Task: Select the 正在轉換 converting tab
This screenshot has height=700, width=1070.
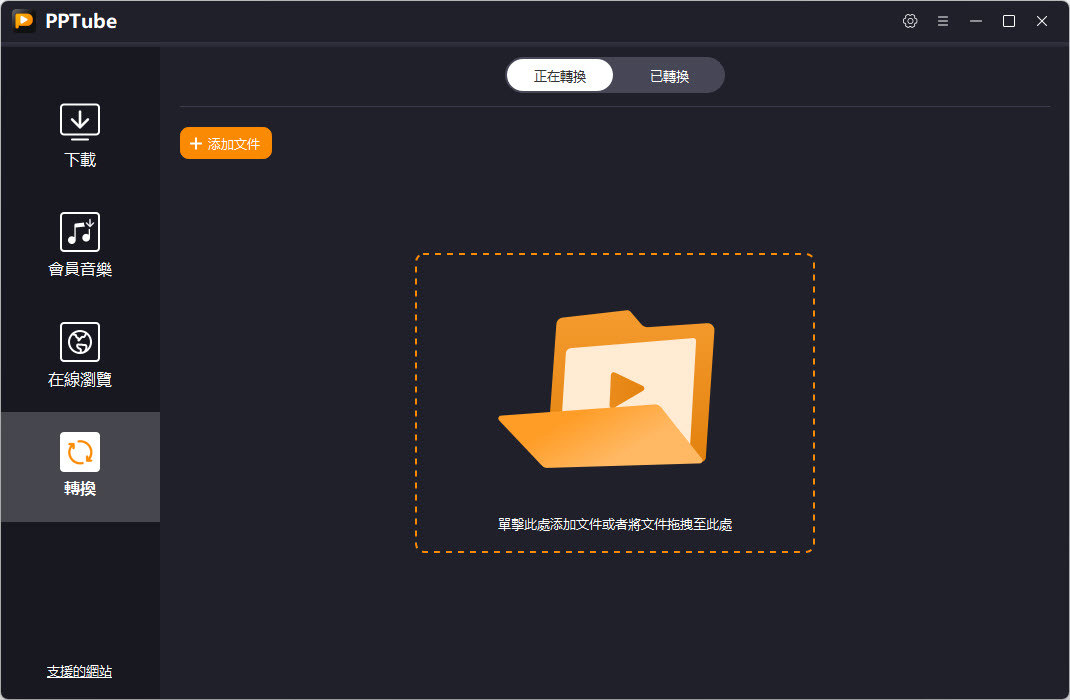Action: coord(560,75)
